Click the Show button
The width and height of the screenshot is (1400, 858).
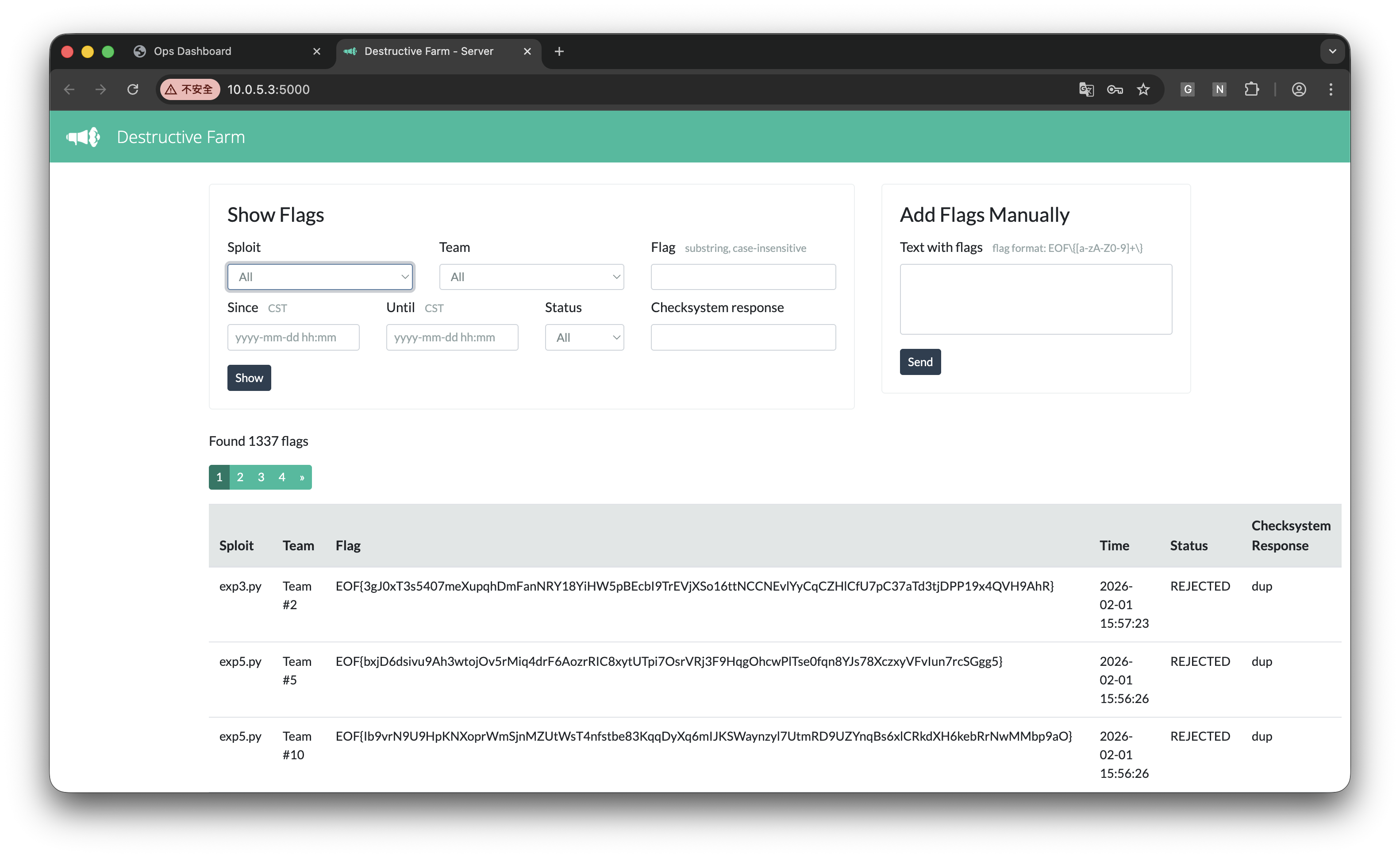(249, 378)
